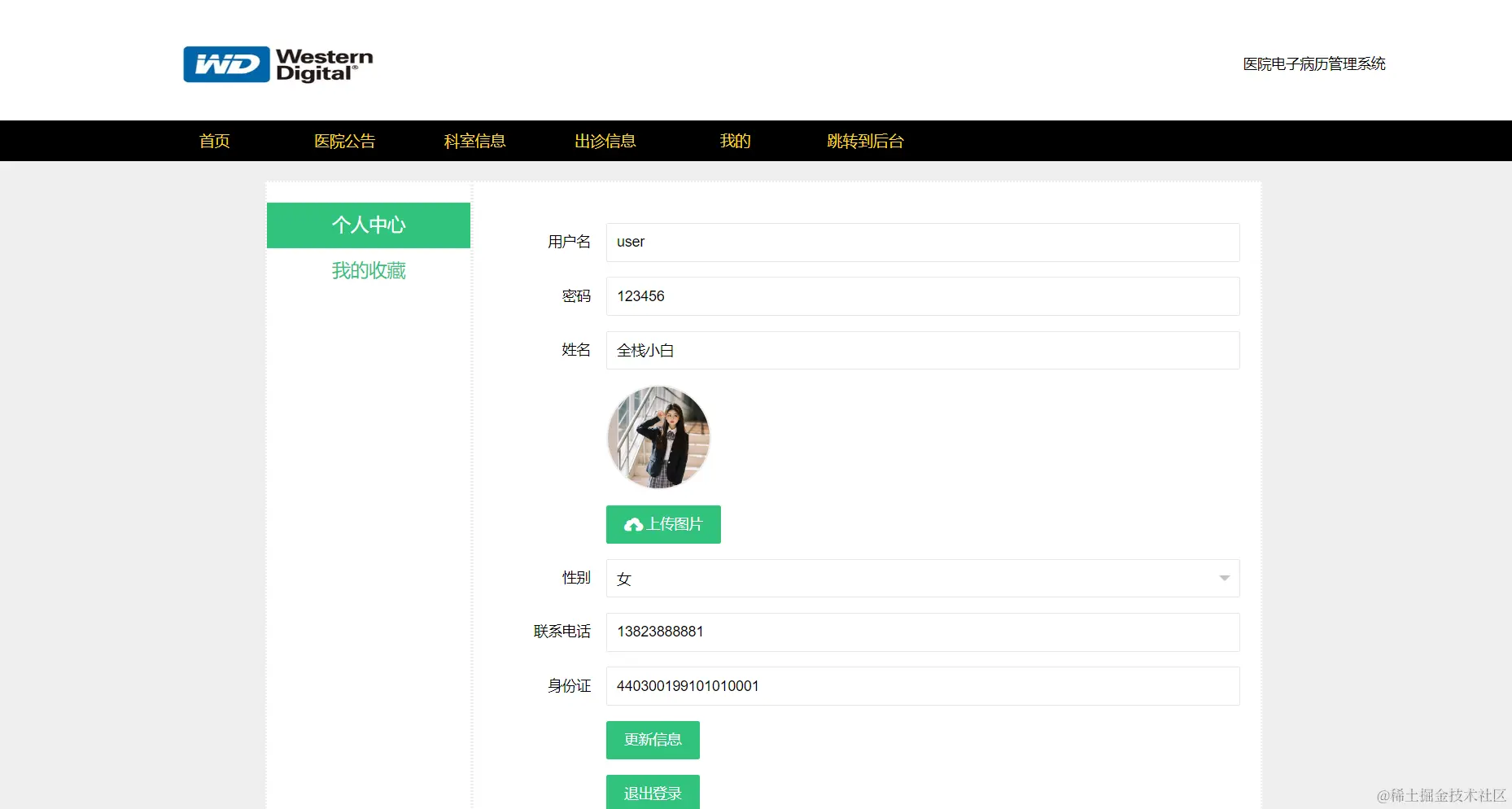Screen dimensions: 1512x809
Task: Focus the 密码 input field
Action: pos(923,296)
